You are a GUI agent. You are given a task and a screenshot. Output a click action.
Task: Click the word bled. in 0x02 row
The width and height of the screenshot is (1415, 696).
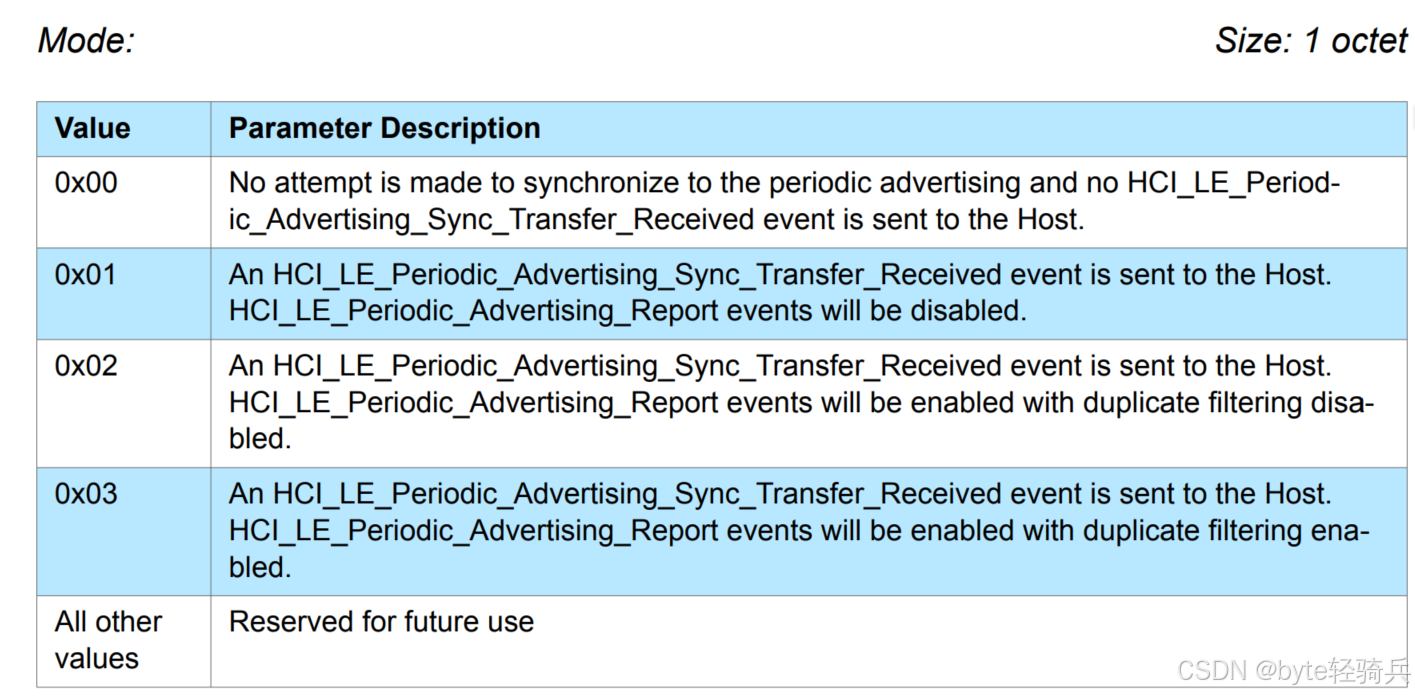260,439
